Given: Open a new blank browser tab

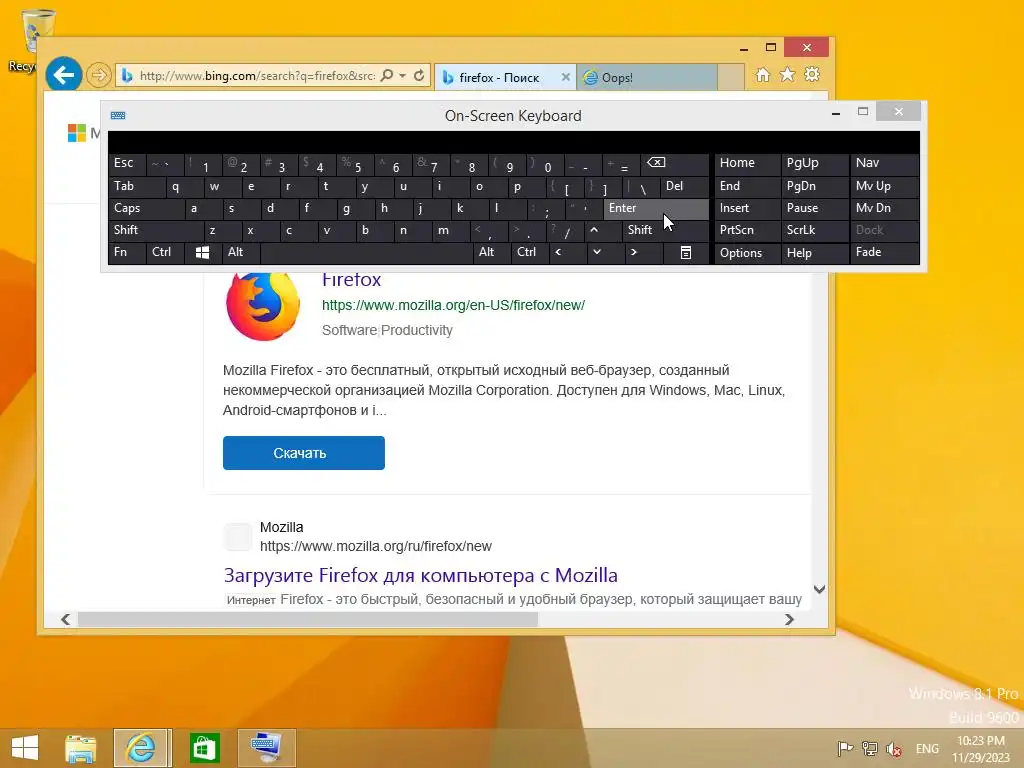Looking at the screenshot, I should 731,77.
